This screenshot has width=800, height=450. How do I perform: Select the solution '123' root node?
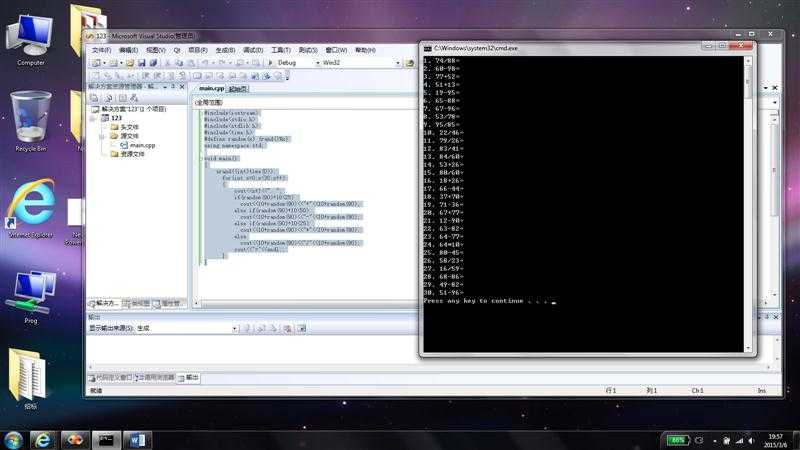[x=129, y=109]
